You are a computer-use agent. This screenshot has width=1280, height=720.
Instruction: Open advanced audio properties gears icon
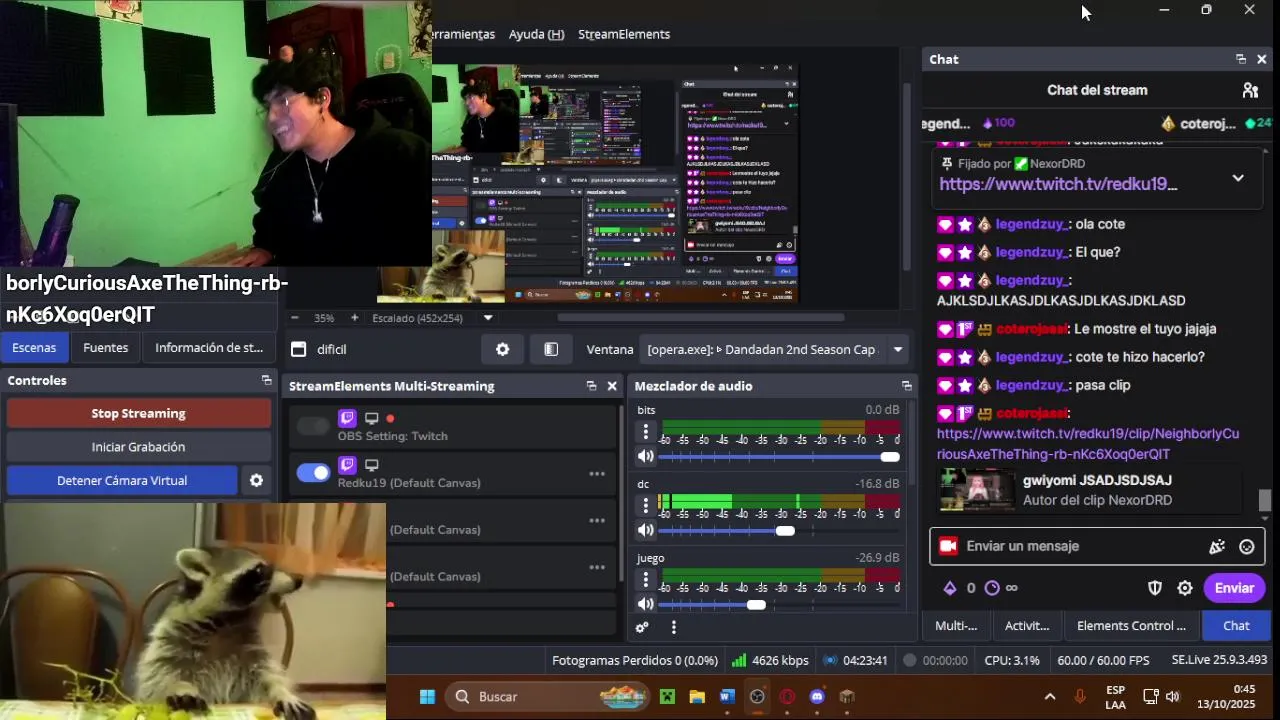tap(642, 627)
